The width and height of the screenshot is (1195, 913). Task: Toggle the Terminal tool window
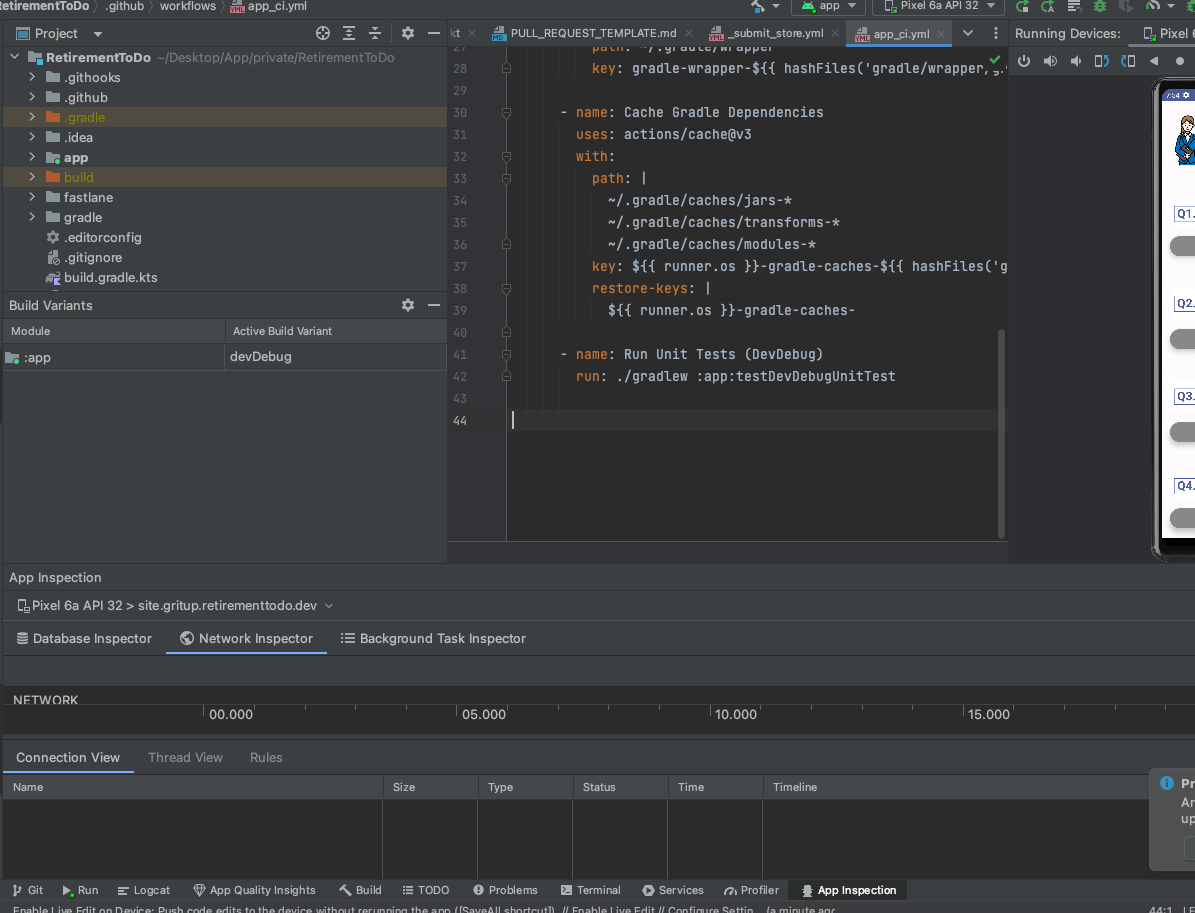point(590,890)
